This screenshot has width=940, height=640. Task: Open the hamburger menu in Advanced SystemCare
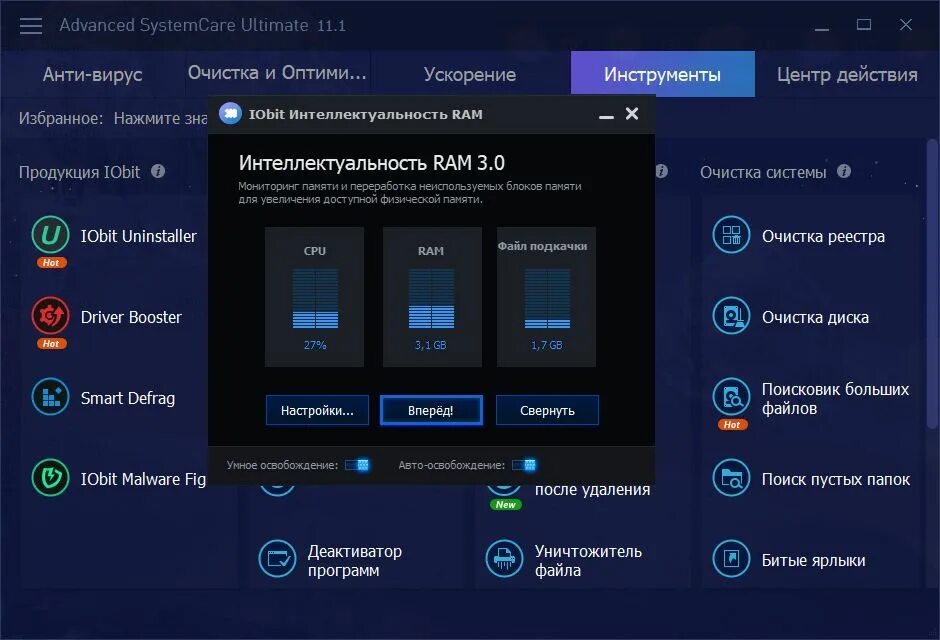coord(31,26)
